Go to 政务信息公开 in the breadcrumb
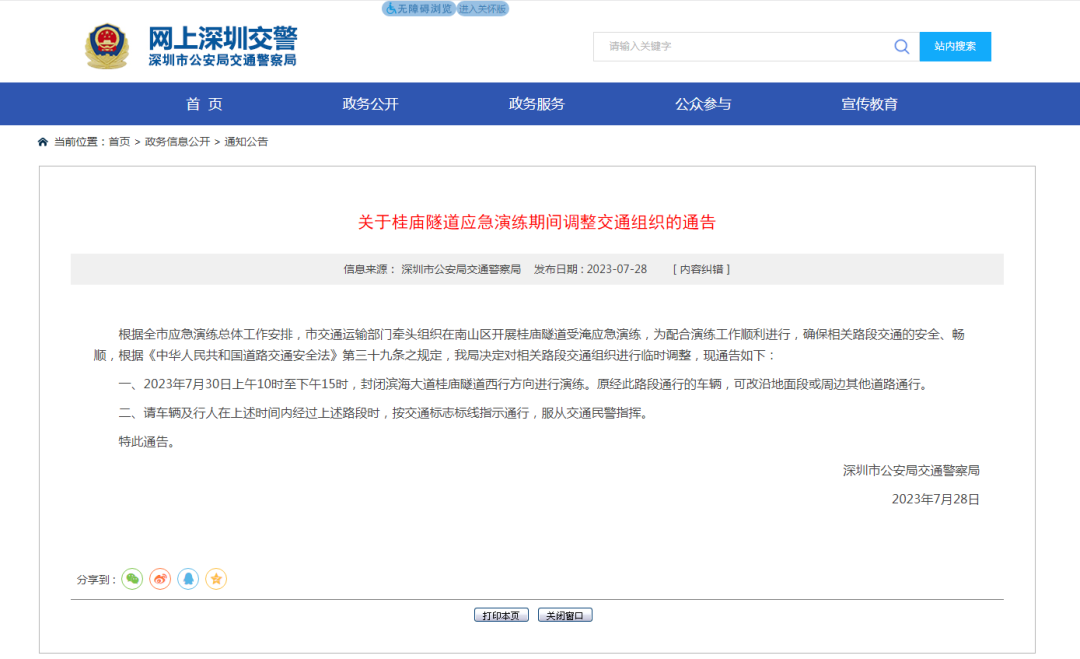 [x=177, y=142]
